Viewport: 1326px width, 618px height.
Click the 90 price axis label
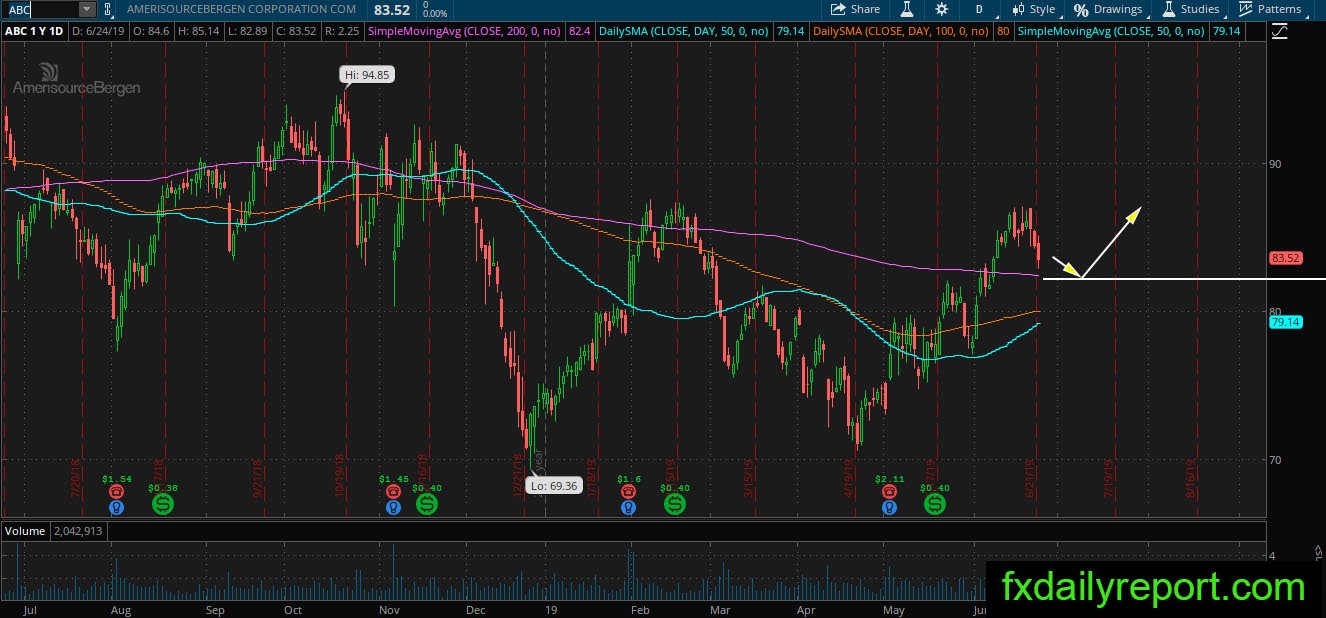pyautogui.click(x=1276, y=163)
